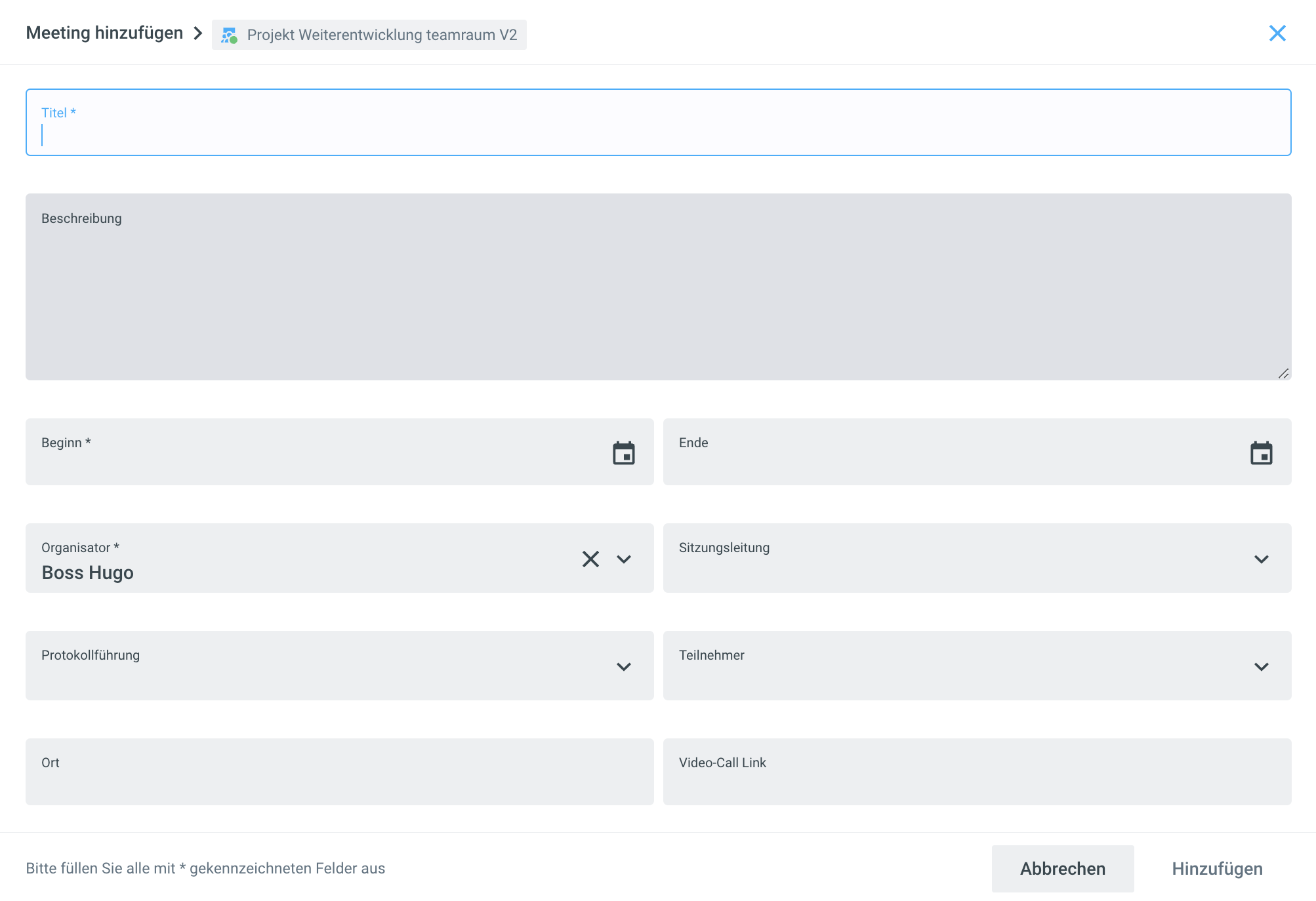Select the Projekt Weiterentwicklung teamraum V2 breadcrumb
This screenshot has height=901, width=1316.
click(x=382, y=35)
